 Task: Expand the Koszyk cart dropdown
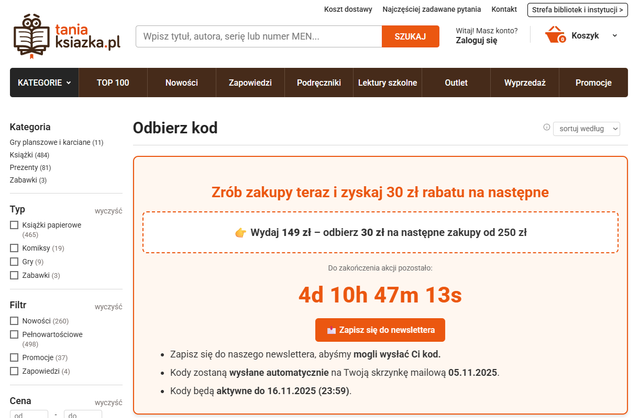(591, 36)
